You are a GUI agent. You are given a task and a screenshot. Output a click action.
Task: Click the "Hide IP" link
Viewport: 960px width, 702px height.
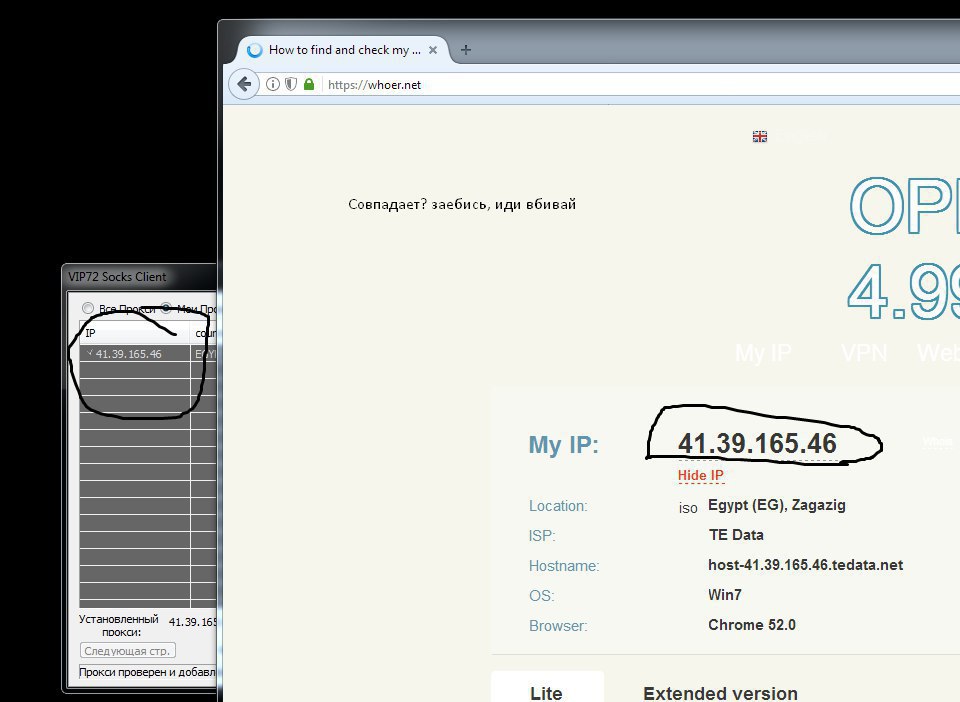point(700,475)
